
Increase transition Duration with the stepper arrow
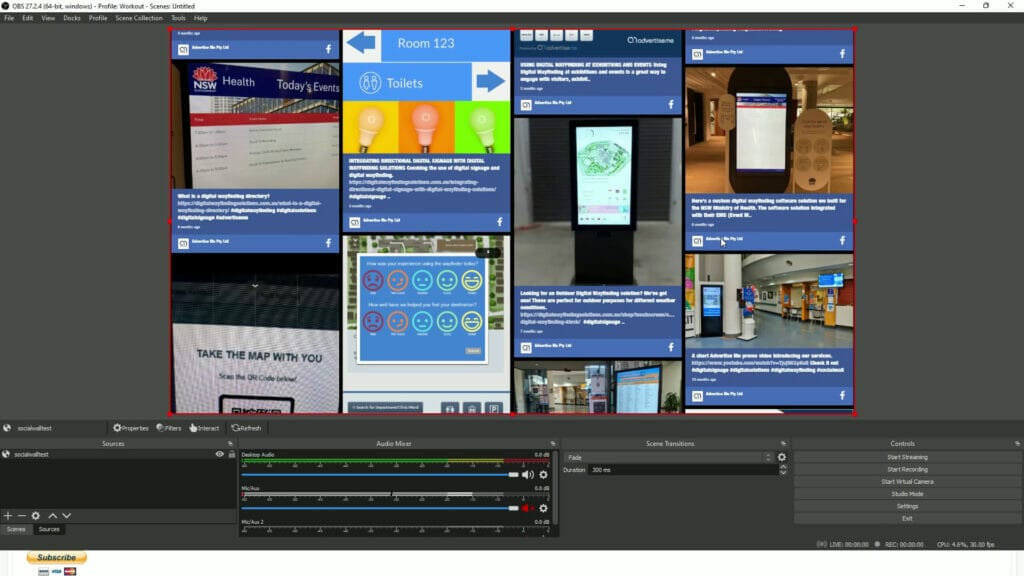(782, 466)
